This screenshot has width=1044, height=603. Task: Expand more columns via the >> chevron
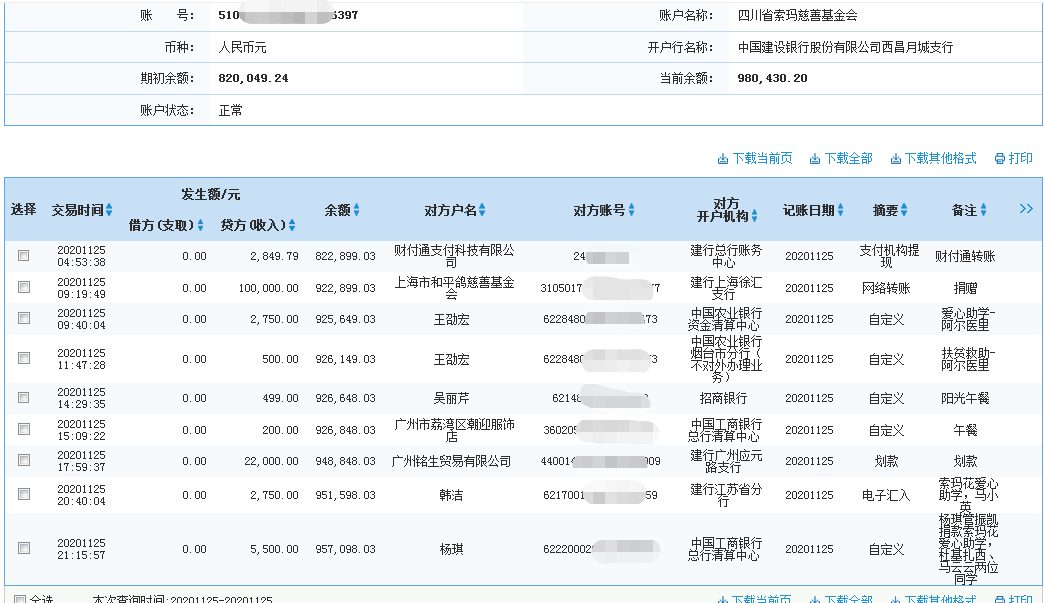pos(1027,207)
